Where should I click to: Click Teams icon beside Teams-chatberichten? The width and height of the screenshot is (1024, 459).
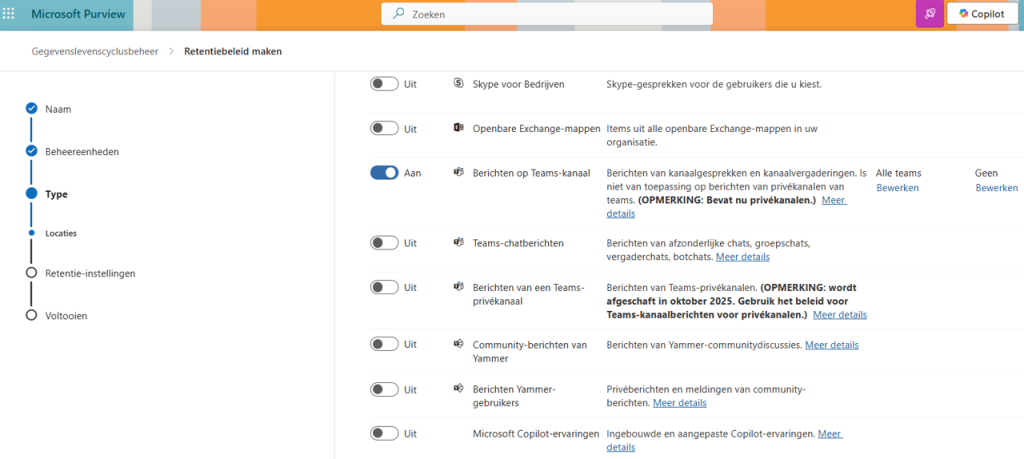(x=458, y=242)
